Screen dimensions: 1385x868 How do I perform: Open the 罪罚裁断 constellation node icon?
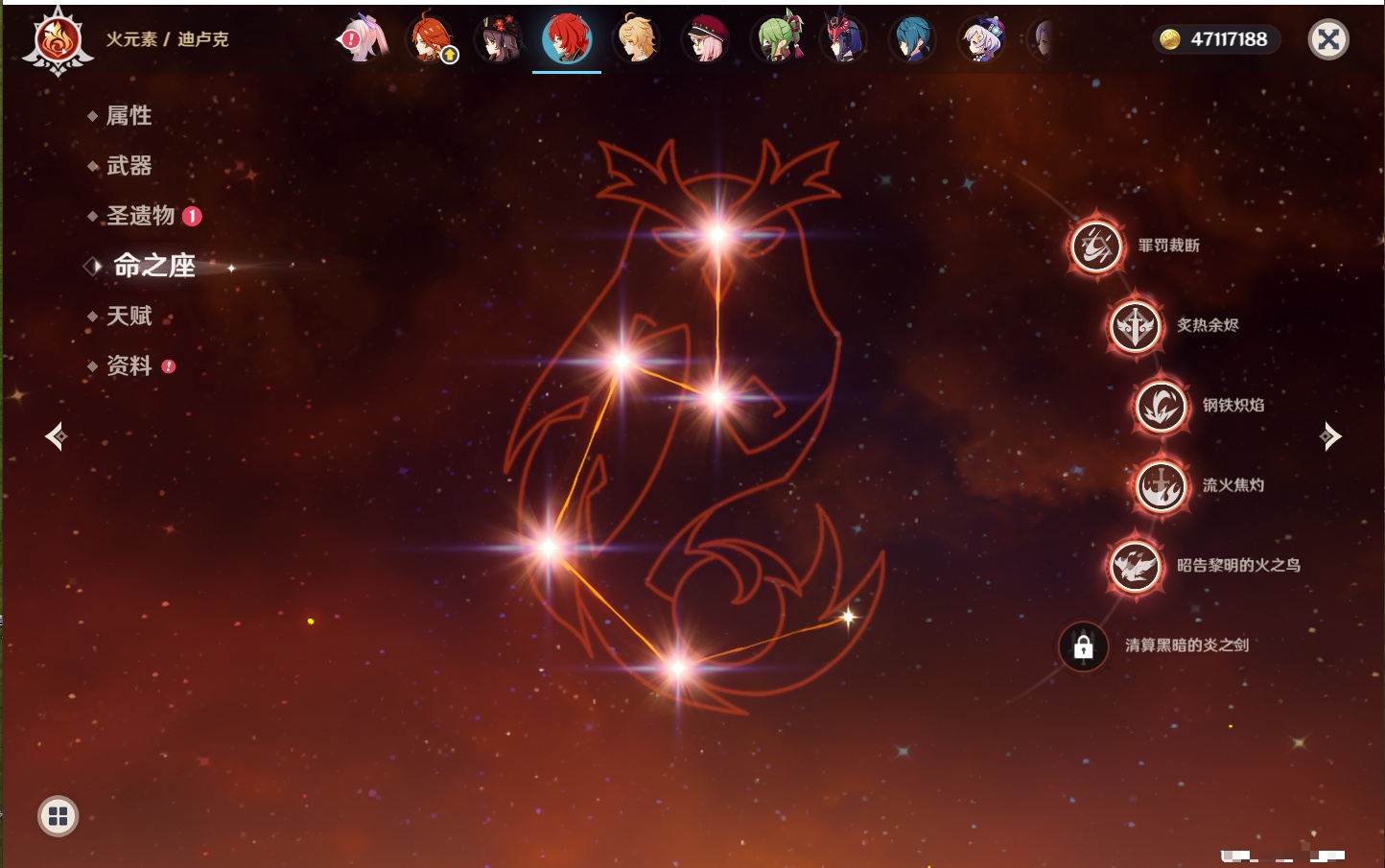point(1096,246)
